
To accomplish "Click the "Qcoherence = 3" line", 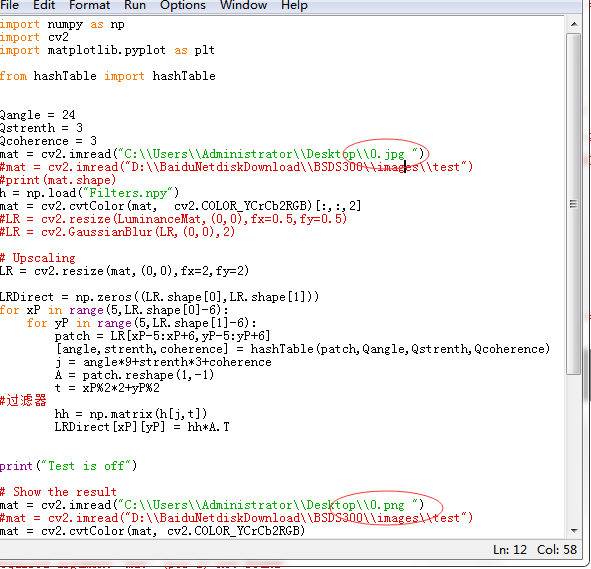I will 48,141.
